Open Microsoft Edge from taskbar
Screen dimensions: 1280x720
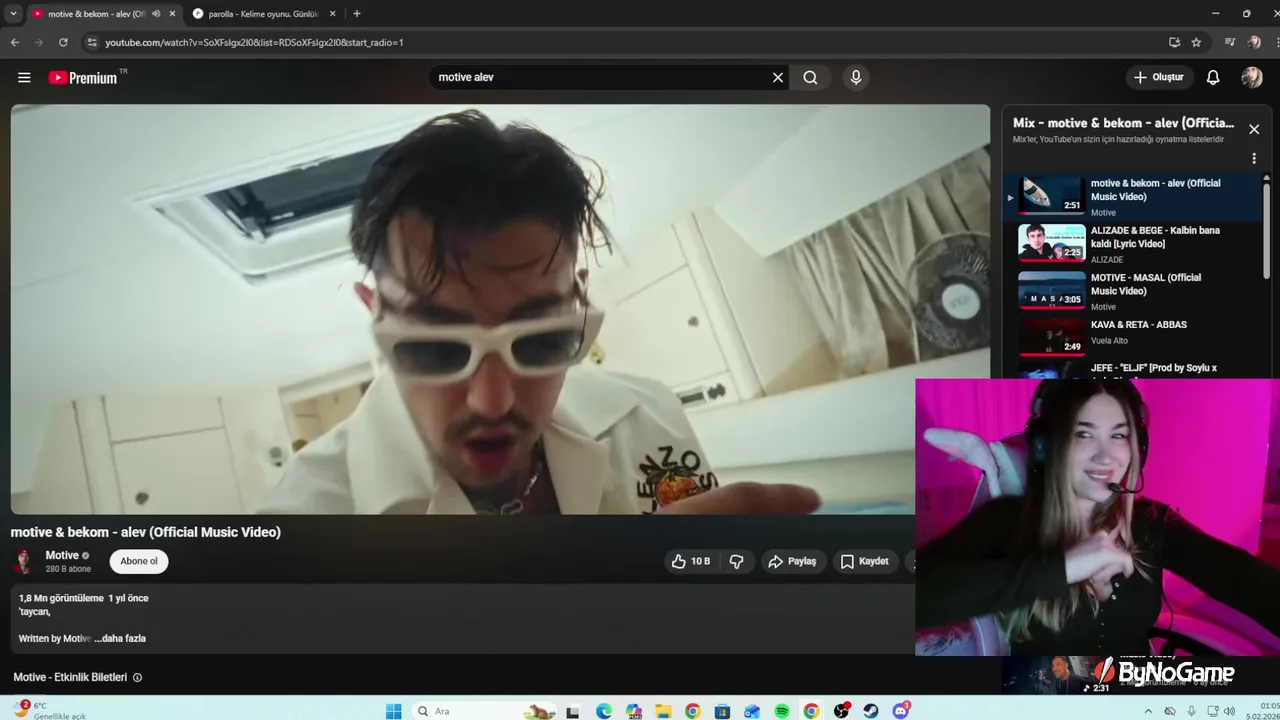click(604, 711)
